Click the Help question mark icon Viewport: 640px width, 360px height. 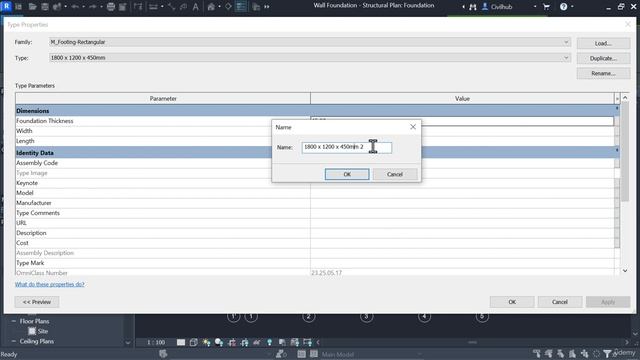click(x=563, y=7)
